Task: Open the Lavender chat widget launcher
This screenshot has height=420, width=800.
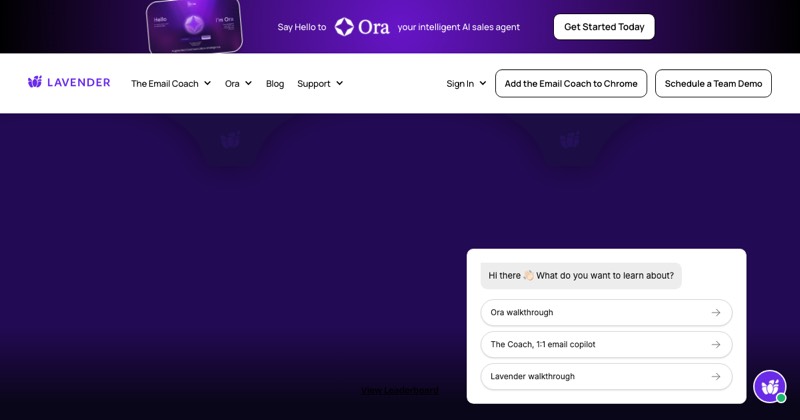Action: click(x=769, y=386)
